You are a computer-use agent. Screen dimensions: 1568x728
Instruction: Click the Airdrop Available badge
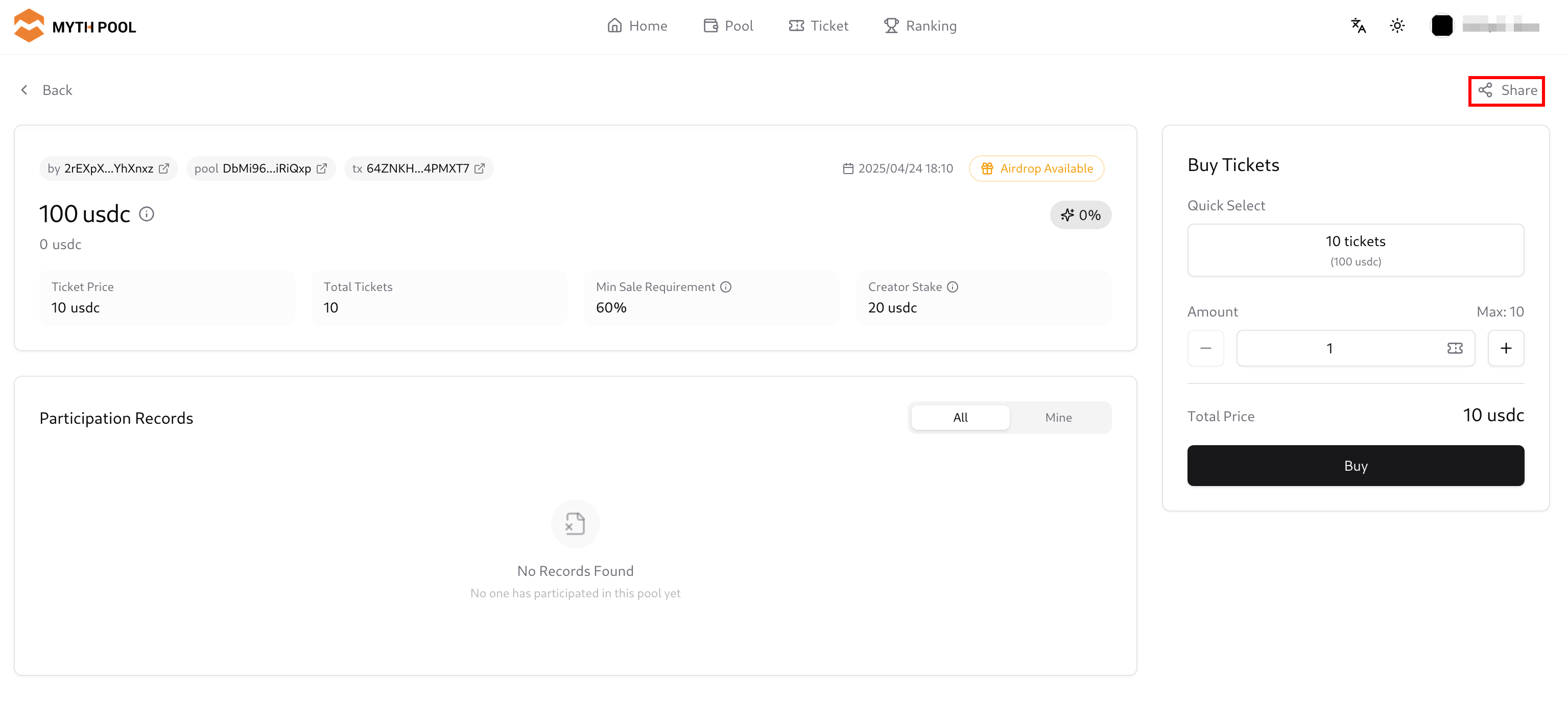point(1037,168)
